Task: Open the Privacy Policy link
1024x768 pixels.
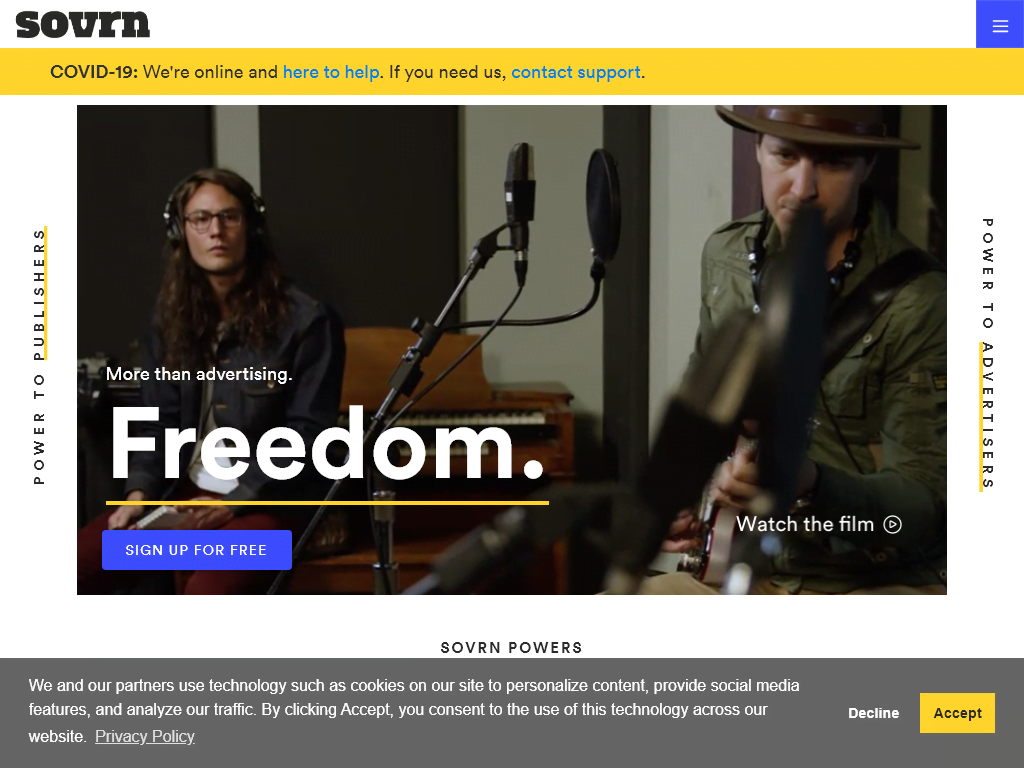Action: (x=145, y=736)
